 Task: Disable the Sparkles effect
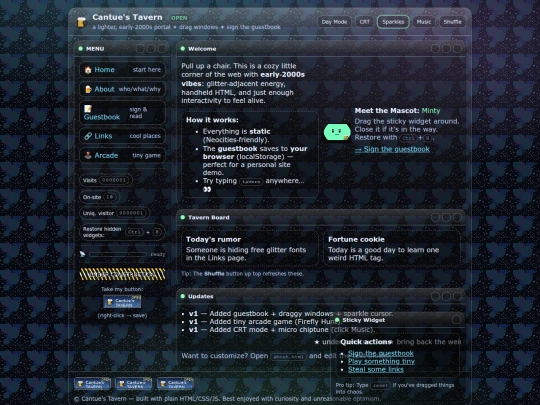pos(393,22)
